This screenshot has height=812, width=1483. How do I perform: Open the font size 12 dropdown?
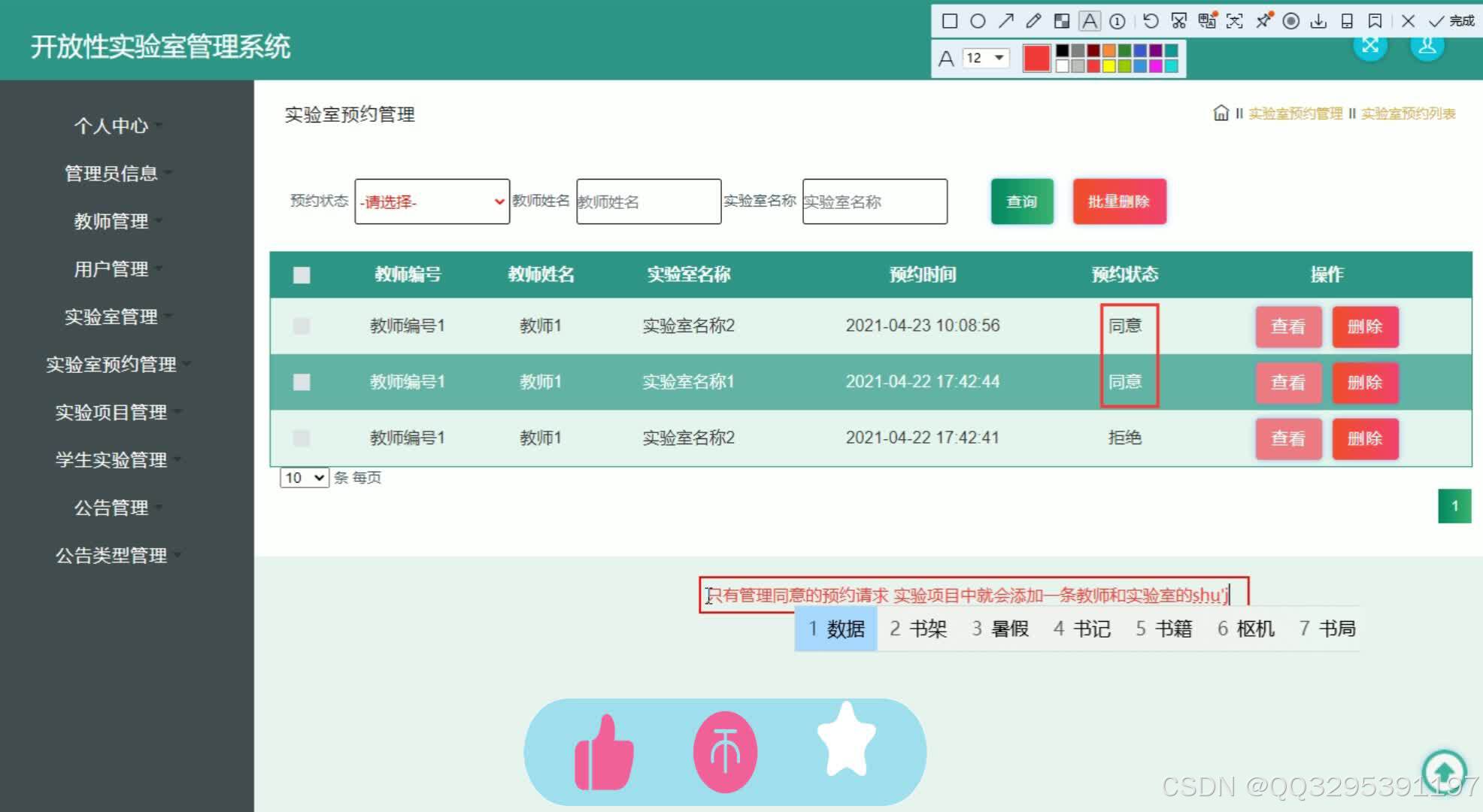[986, 58]
